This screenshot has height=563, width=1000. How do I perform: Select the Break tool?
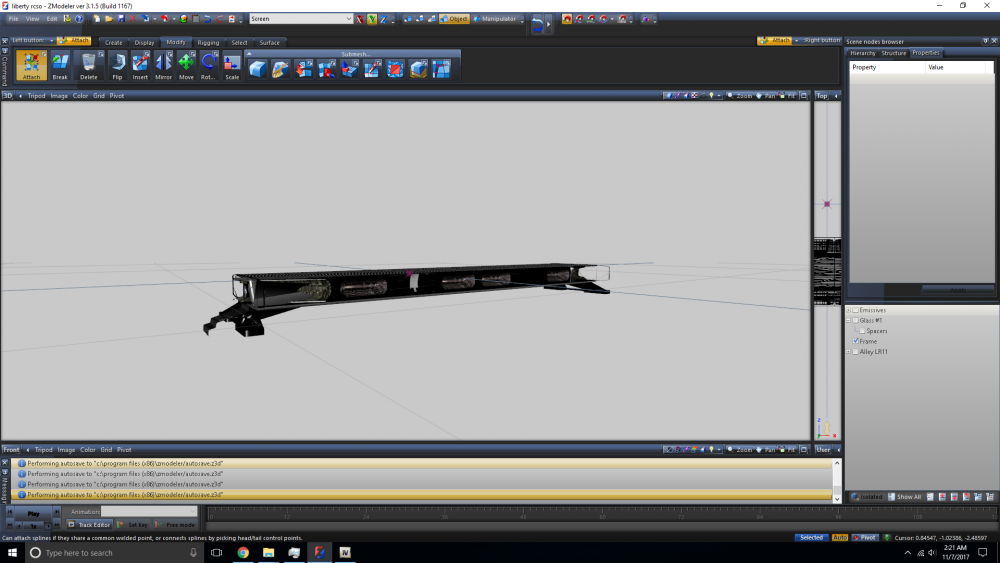60,66
